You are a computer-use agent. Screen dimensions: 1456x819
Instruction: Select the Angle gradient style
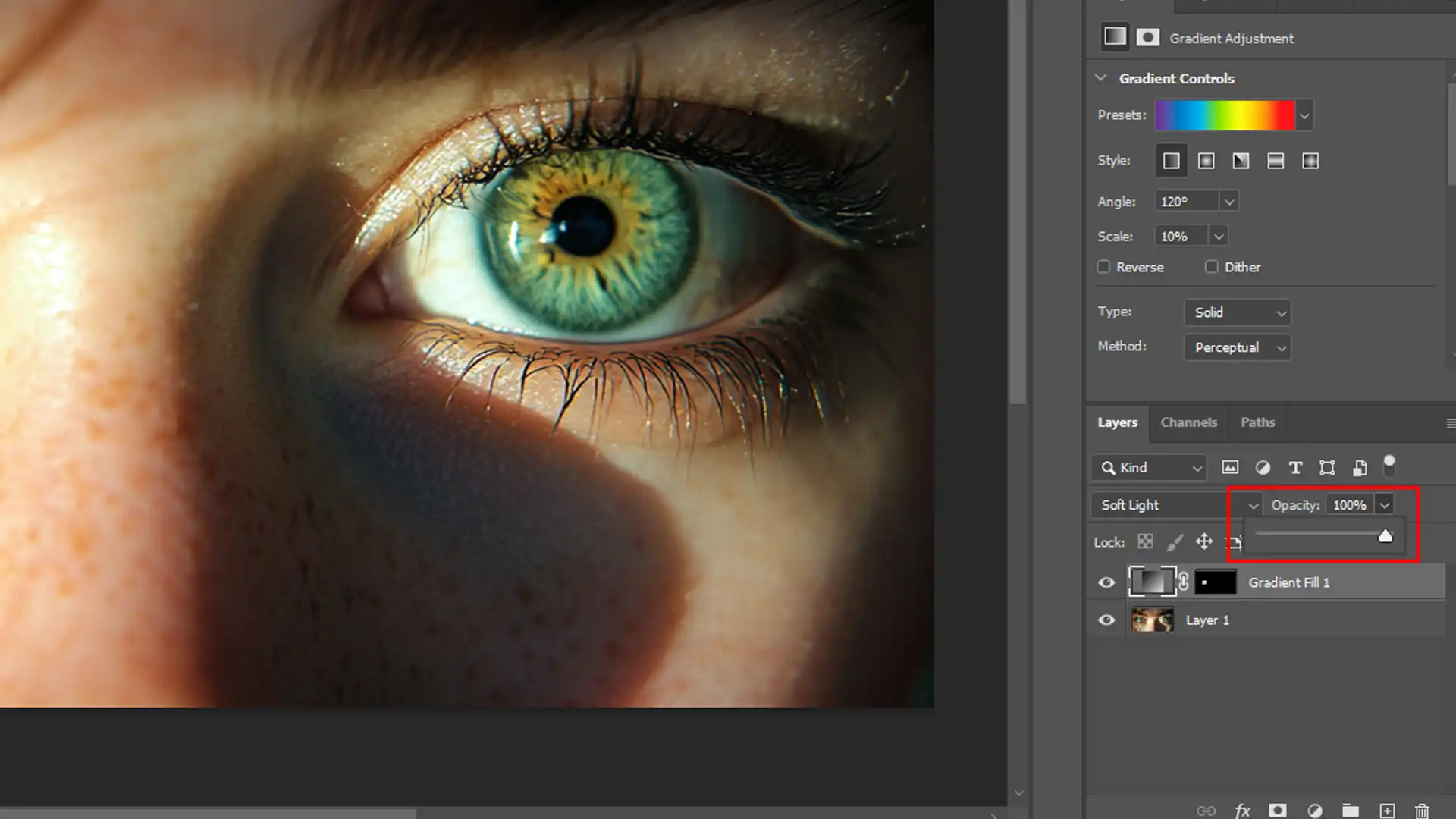(1241, 161)
